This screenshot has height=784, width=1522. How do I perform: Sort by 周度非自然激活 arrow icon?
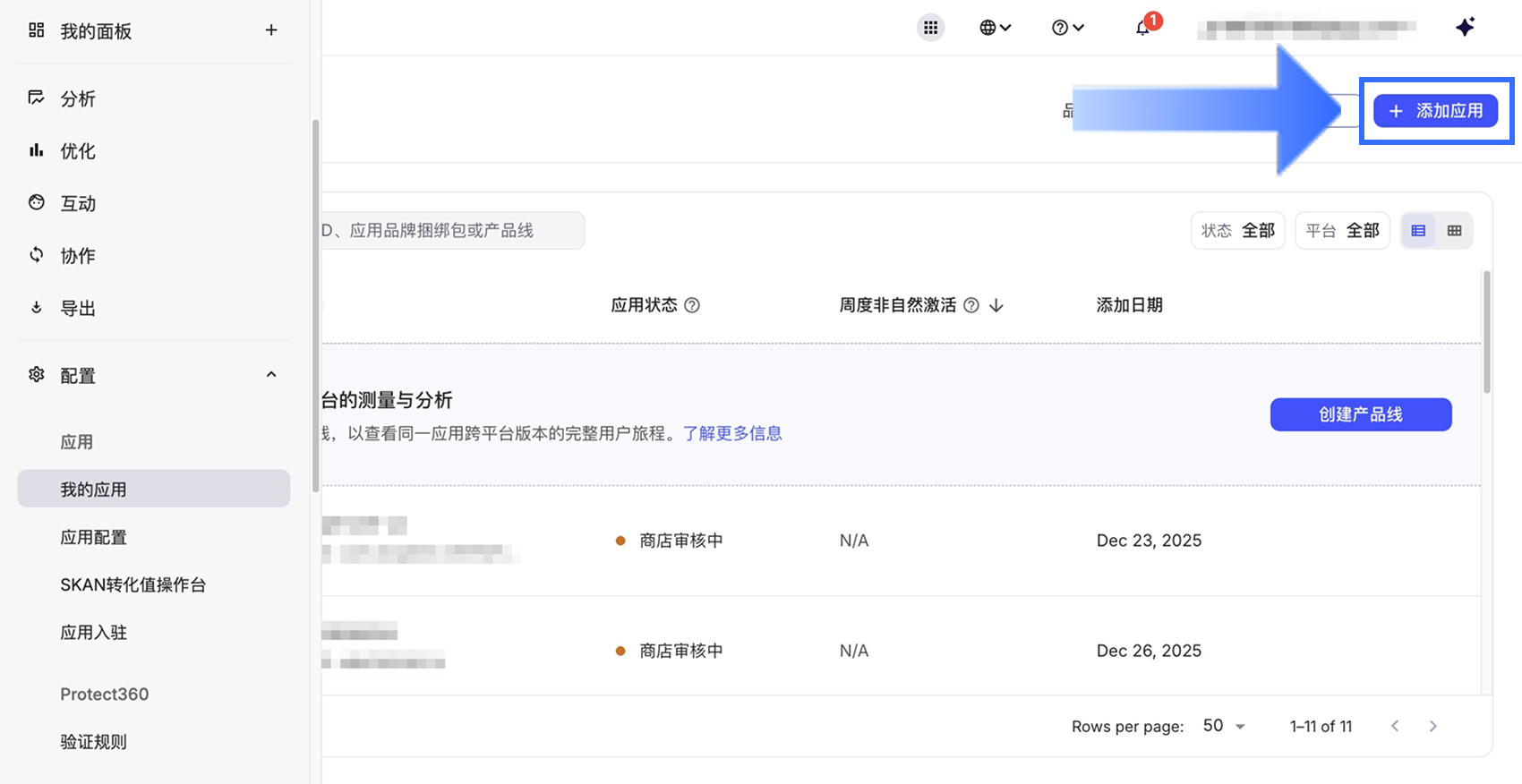996,306
